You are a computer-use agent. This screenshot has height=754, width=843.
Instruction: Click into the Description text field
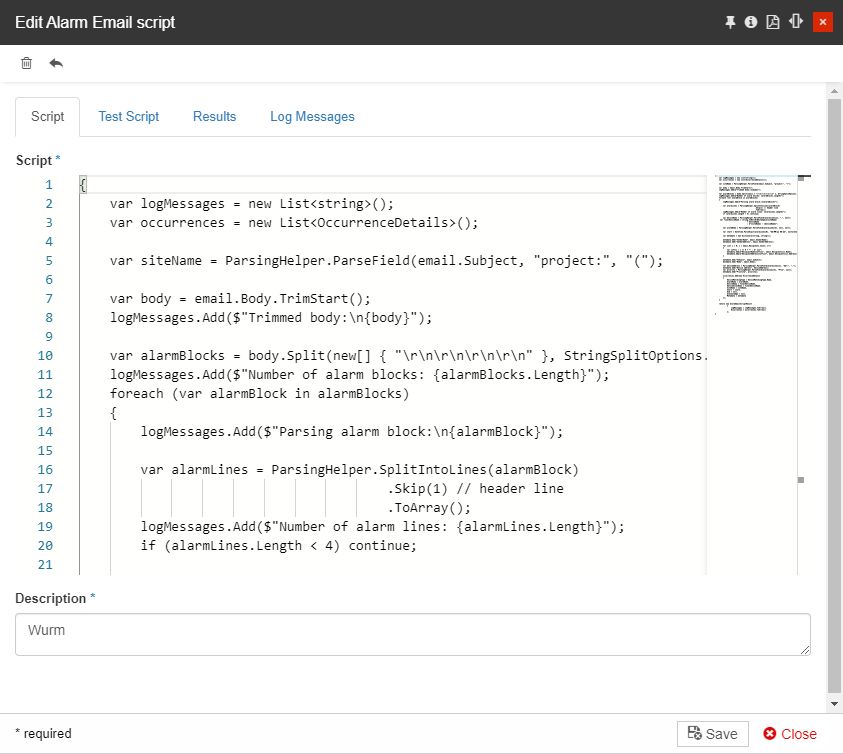(412, 635)
